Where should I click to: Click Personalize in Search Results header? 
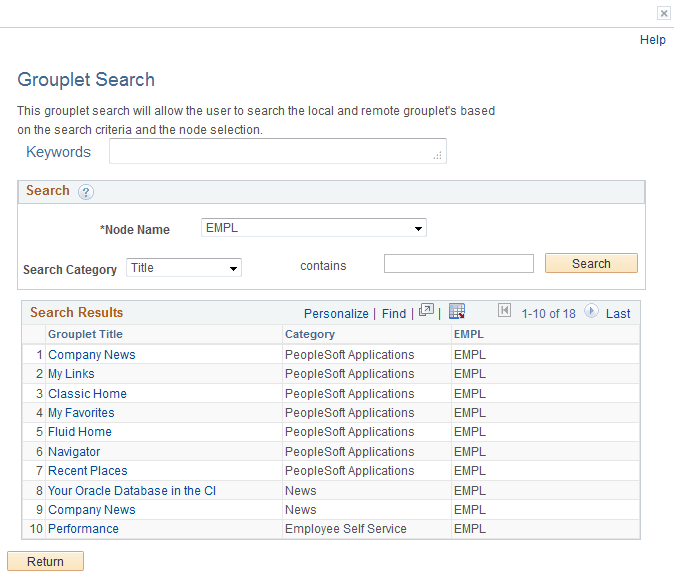[336, 314]
